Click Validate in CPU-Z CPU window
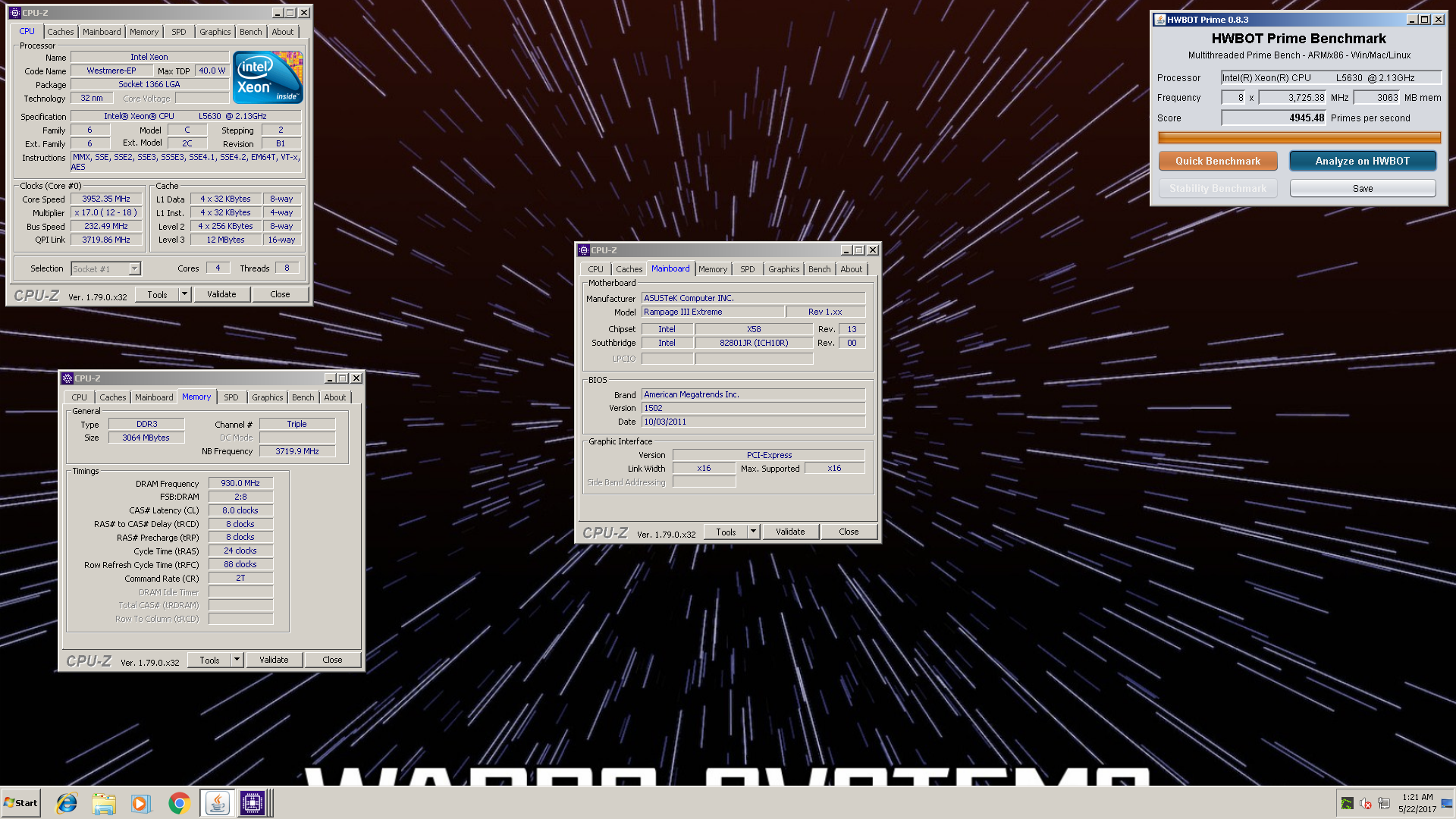The width and height of the screenshot is (1456, 819). (221, 294)
